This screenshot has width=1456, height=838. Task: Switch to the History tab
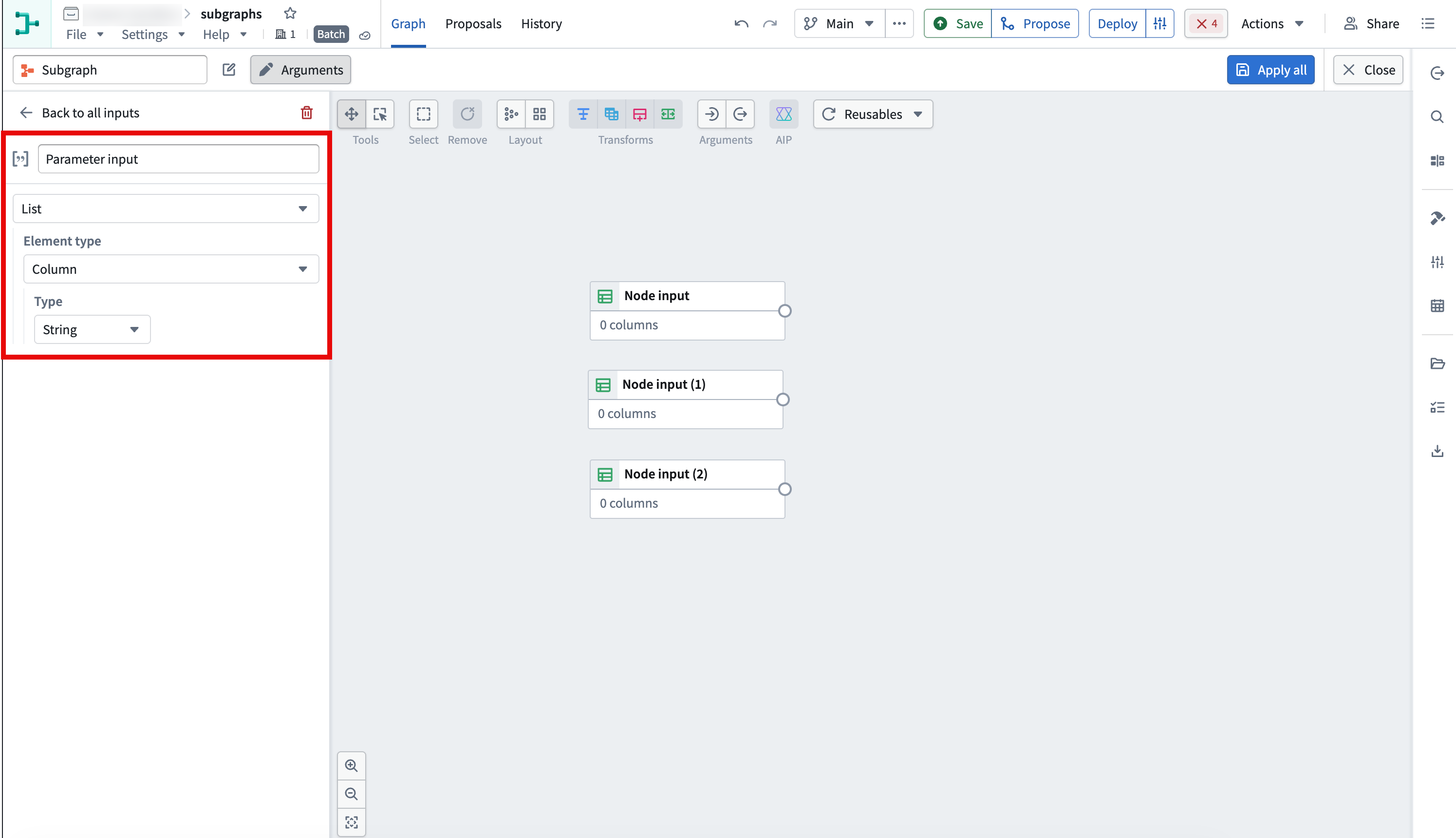541,23
